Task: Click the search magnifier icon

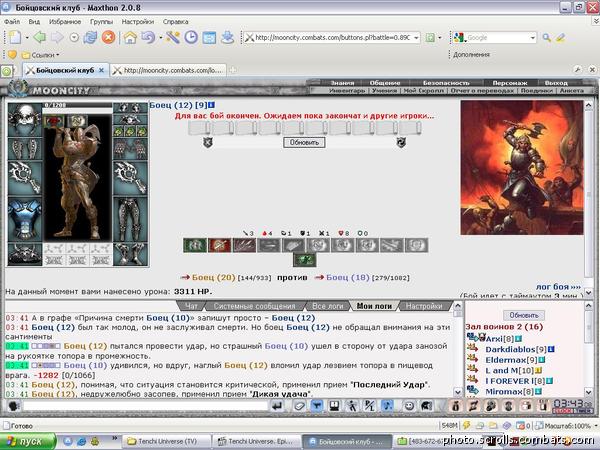Action: [547, 38]
